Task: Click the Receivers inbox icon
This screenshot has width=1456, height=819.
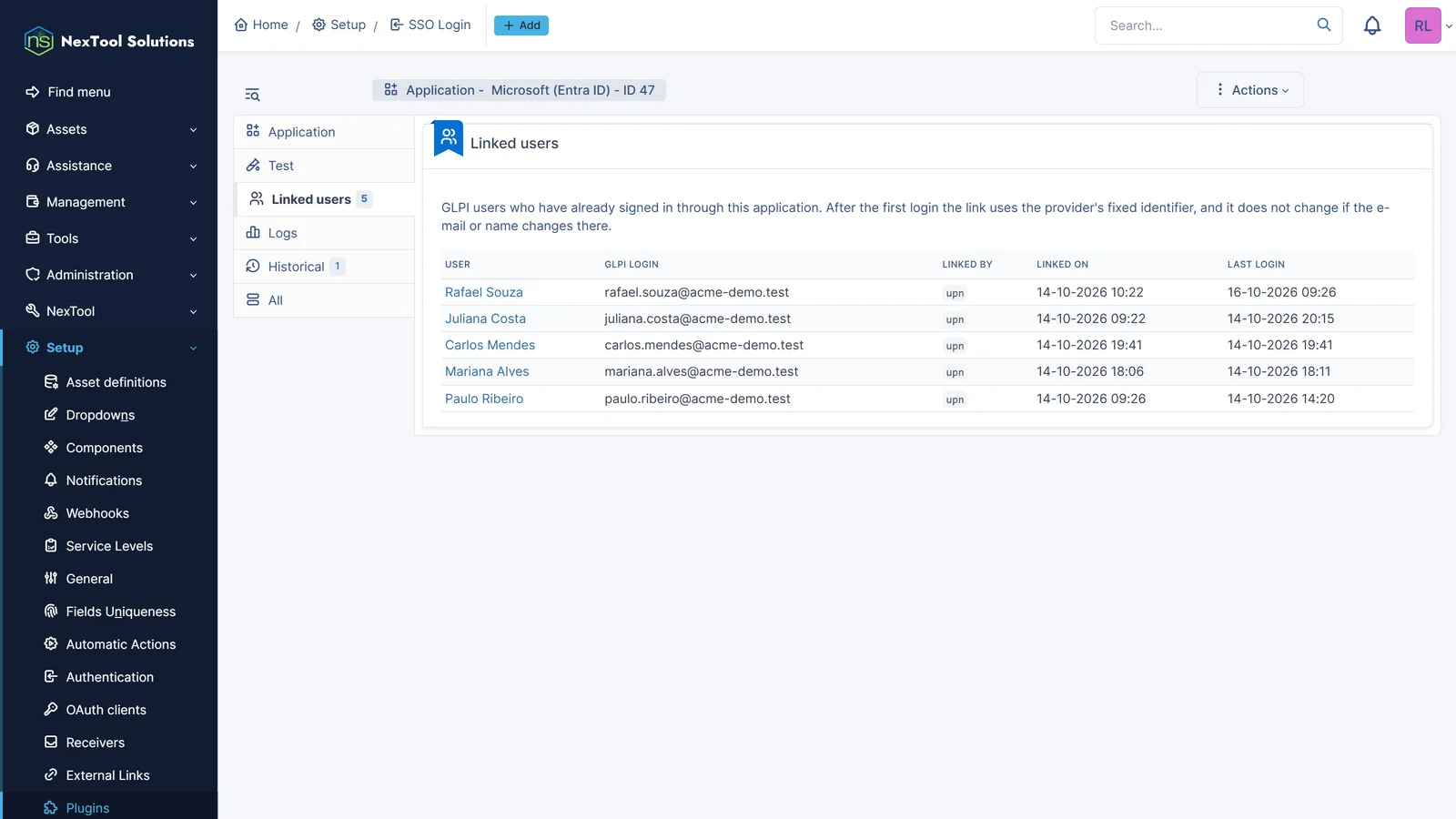Action: [x=51, y=743]
